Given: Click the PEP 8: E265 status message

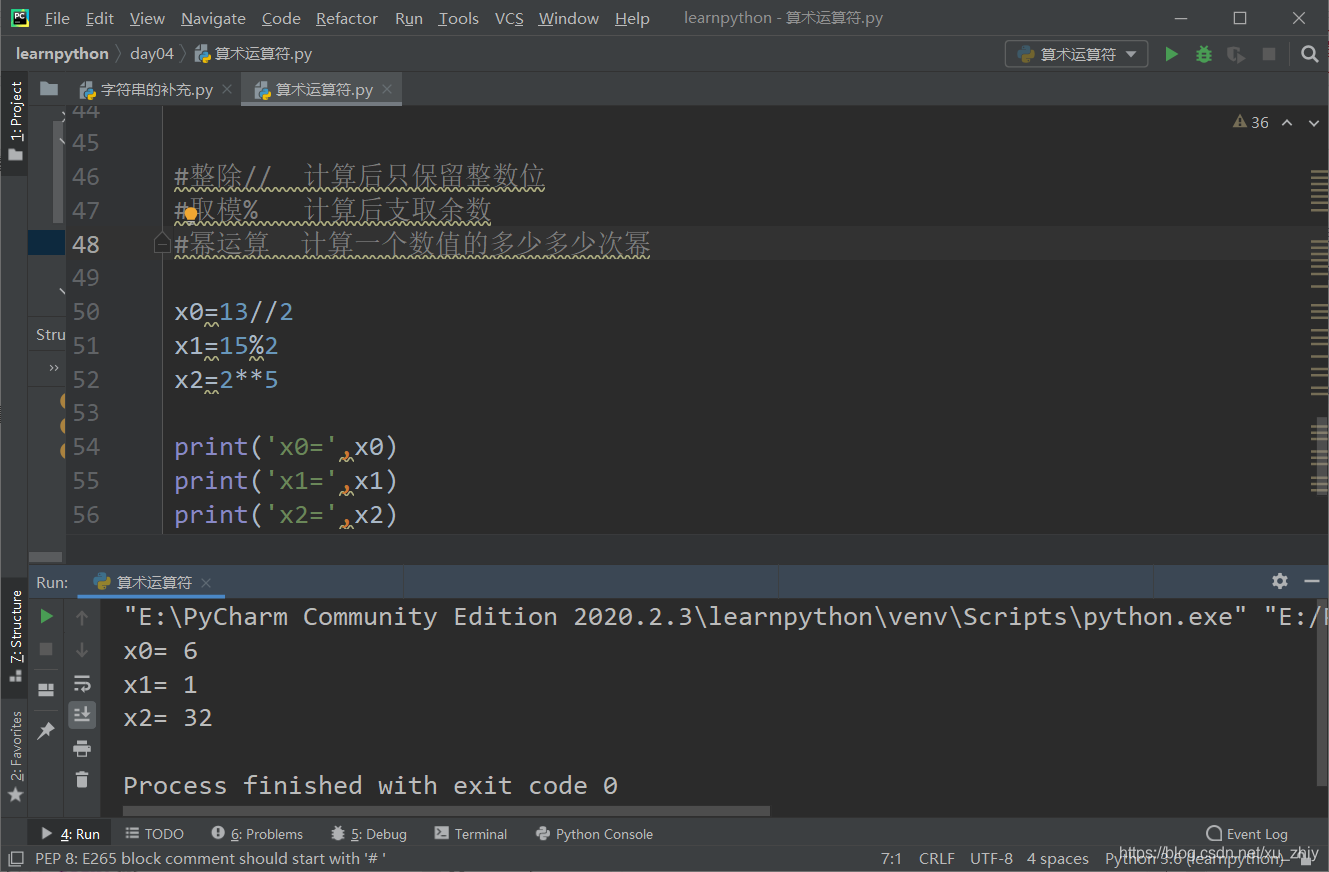Looking at the screenshot, I should 210,859.
